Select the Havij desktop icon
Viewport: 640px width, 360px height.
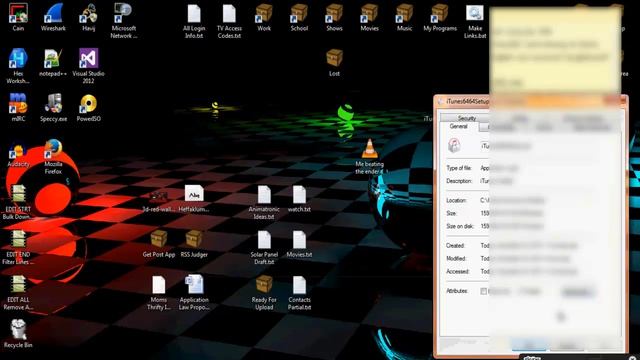point(88,17)
